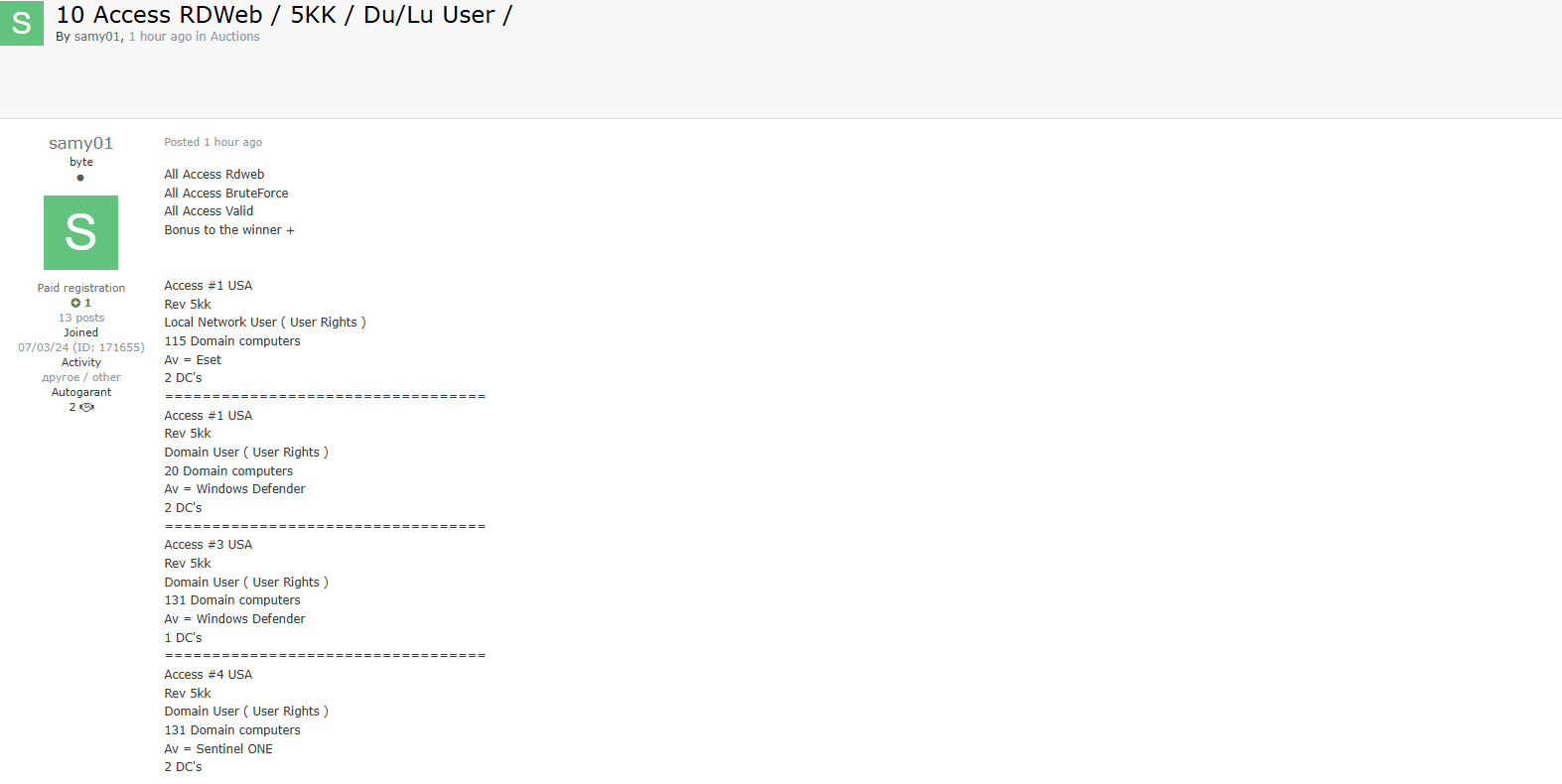Open the samy01 author name above avatar
1562x784 pixels.
click(x=81, y=143)
